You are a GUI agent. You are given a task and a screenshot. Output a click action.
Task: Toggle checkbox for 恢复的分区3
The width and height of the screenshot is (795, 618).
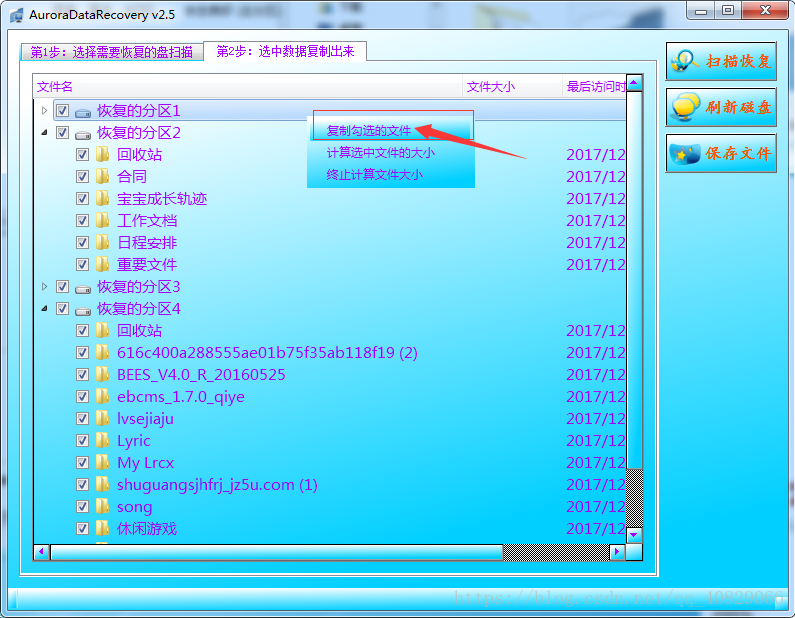tap(62, 286)
